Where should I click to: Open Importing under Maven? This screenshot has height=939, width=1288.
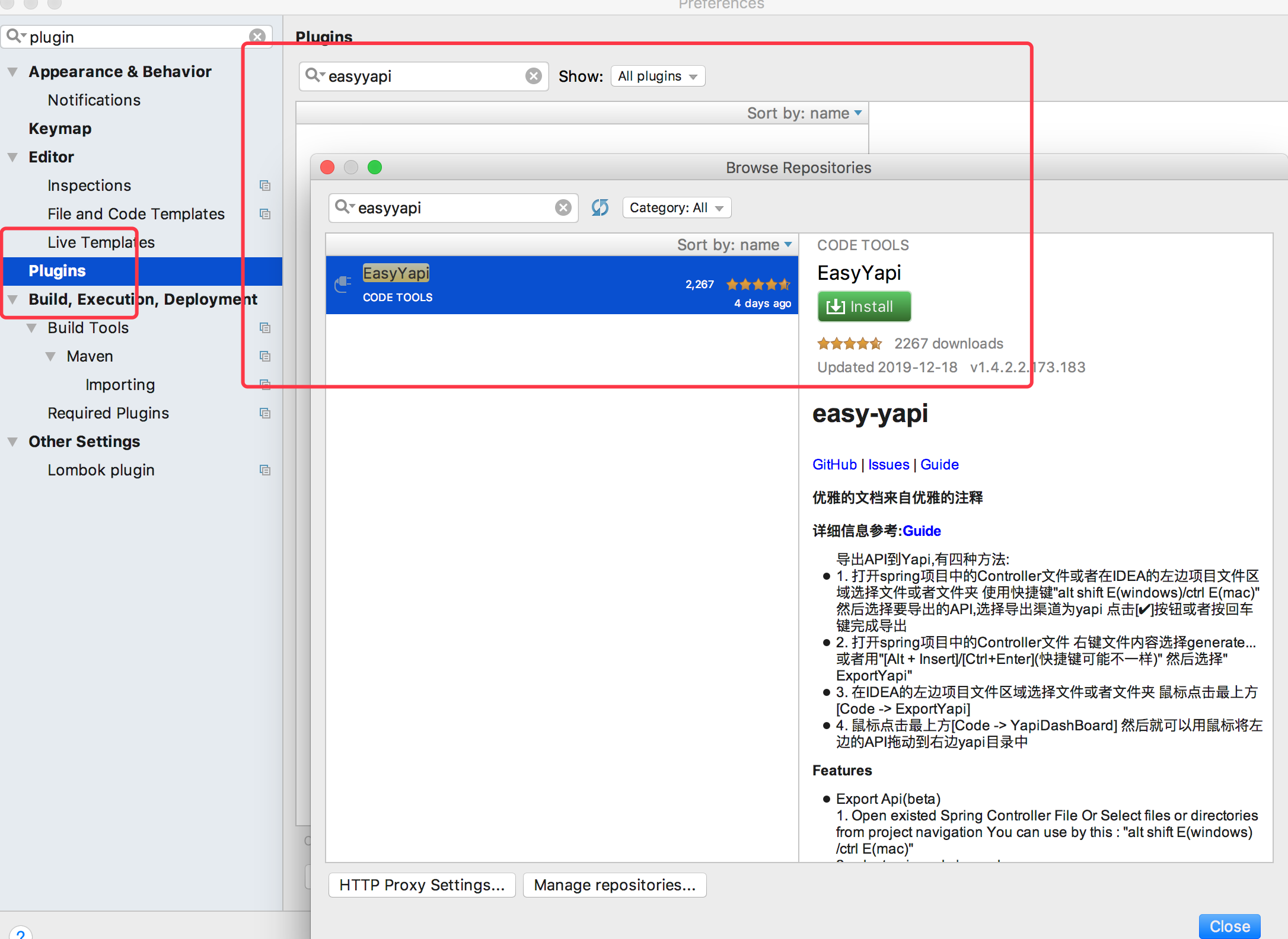point(120,385)
